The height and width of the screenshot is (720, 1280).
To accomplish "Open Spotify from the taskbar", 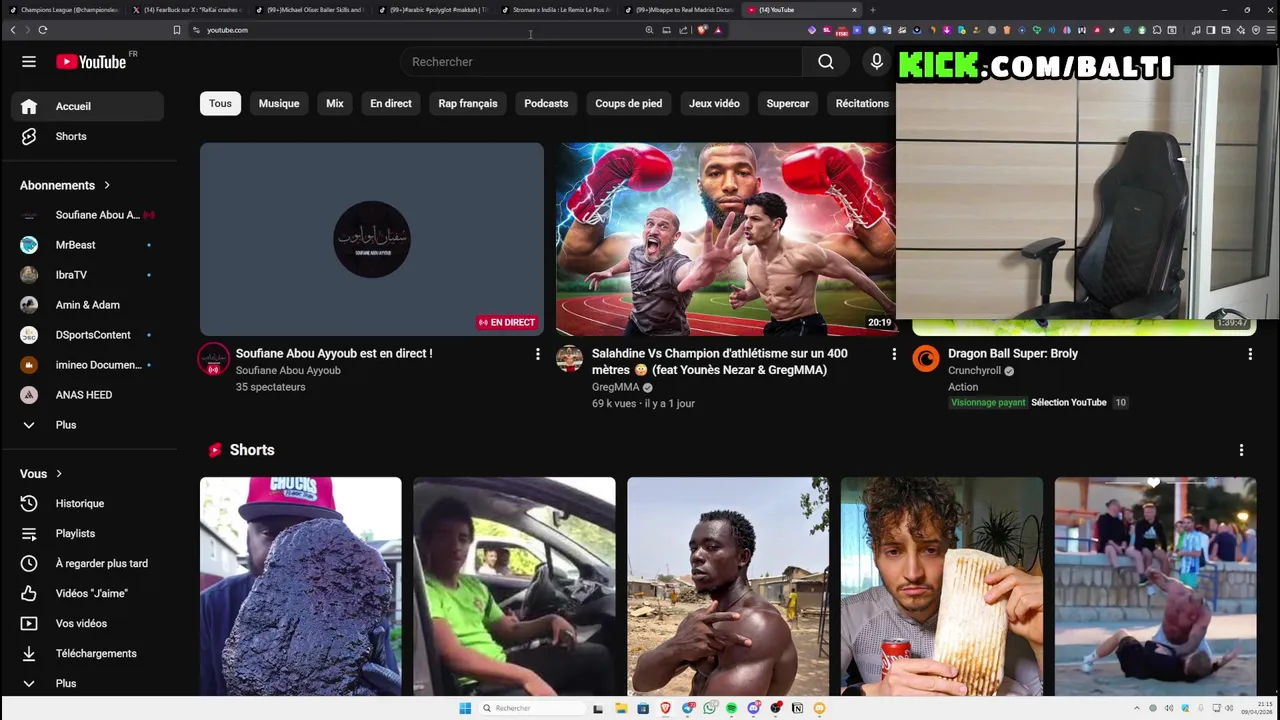I will tap(732, 708).
